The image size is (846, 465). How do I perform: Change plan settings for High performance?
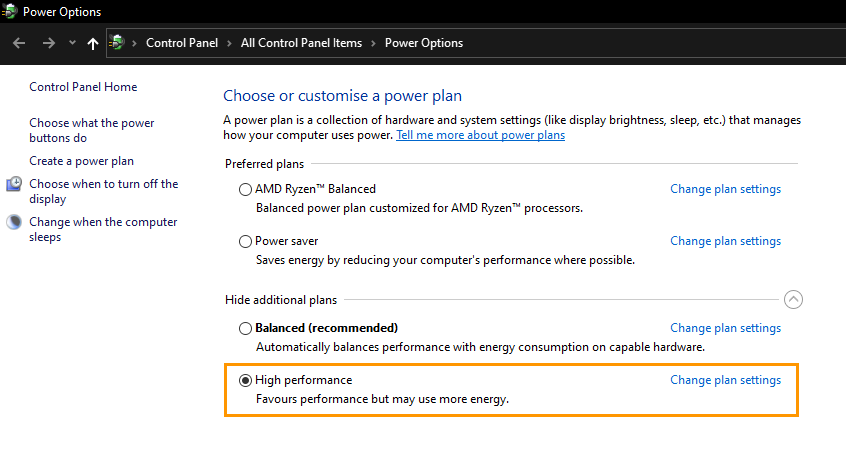(726, 380)
